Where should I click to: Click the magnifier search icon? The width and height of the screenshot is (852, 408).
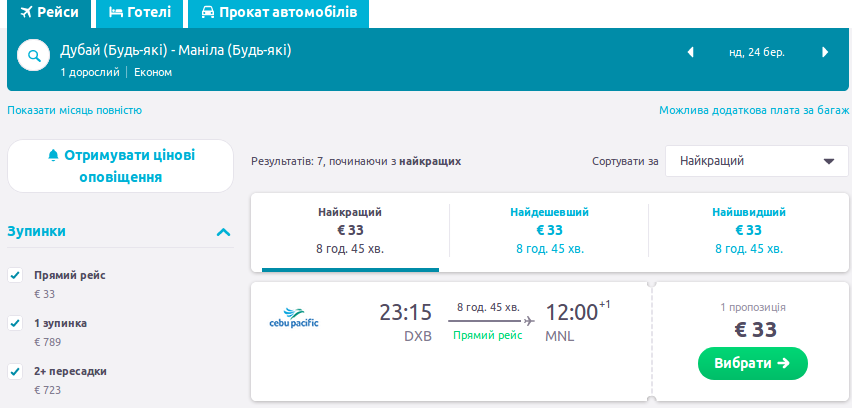[x=33, y=57]
